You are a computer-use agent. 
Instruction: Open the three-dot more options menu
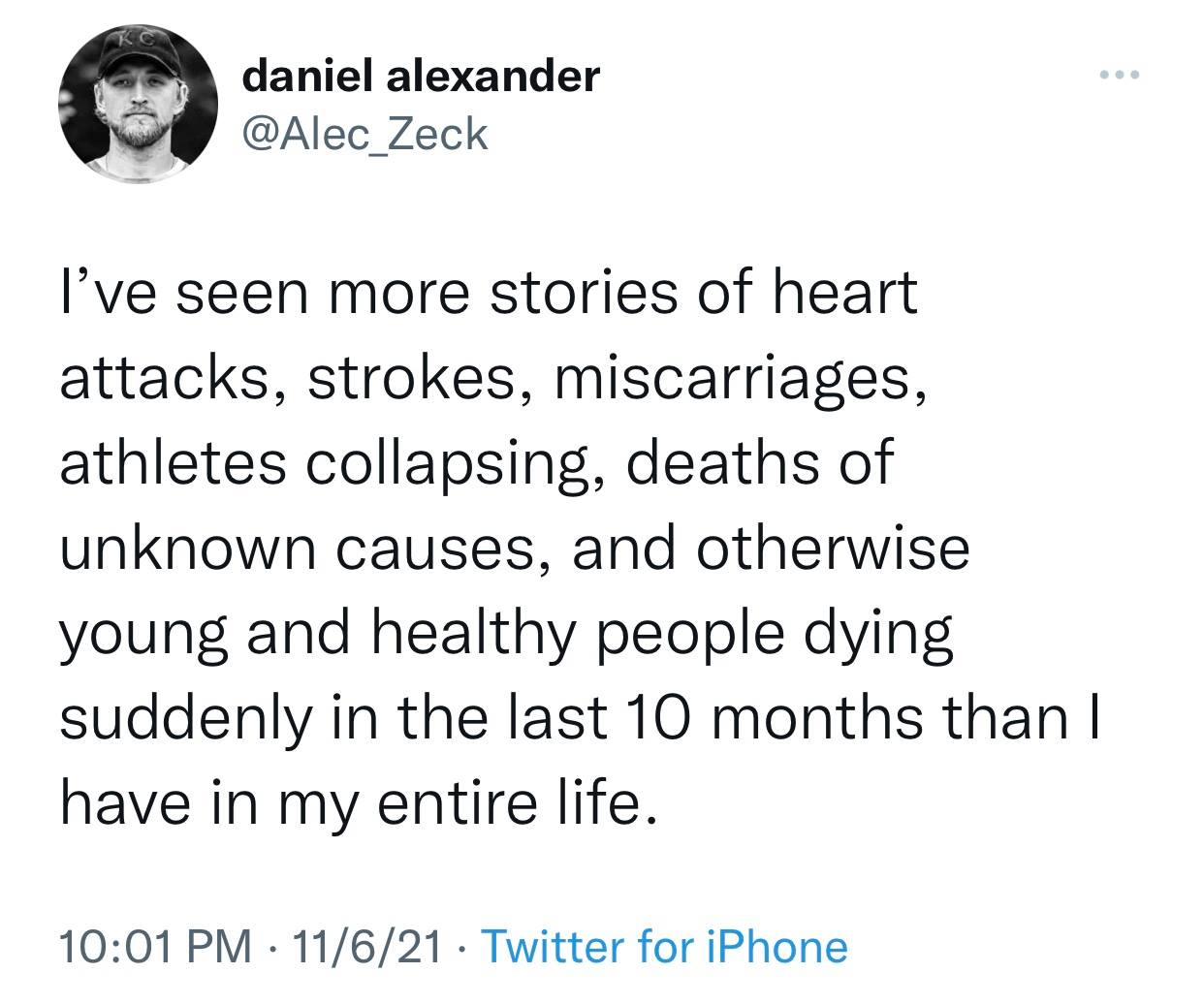(1123, 75)
